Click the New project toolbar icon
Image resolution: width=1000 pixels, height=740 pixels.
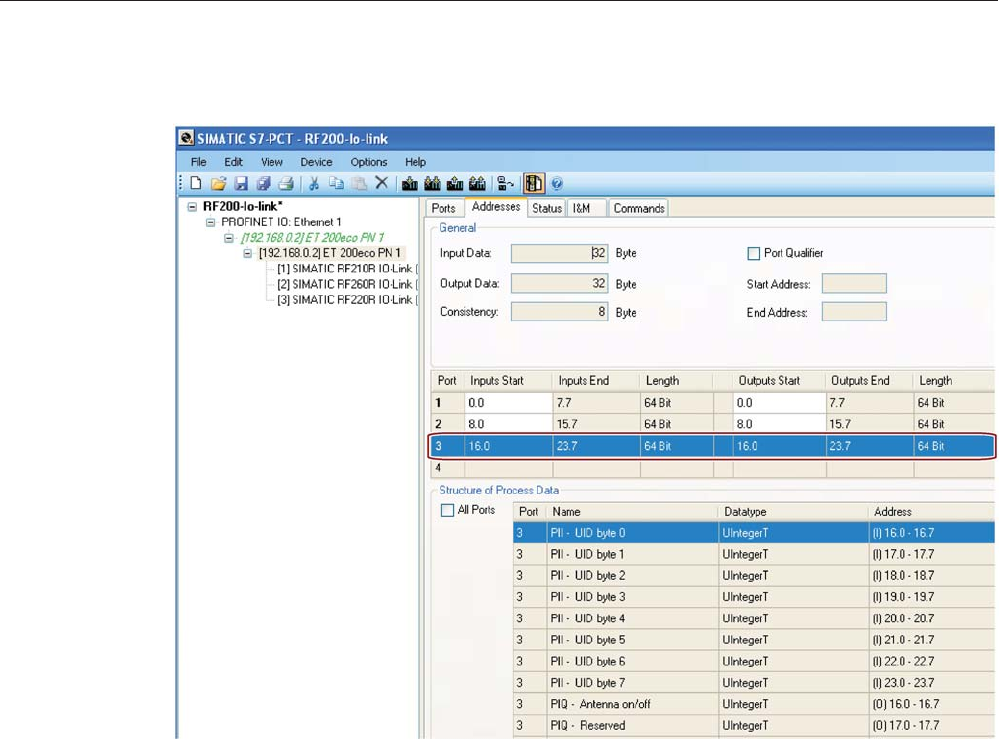(x=196, y=184)
